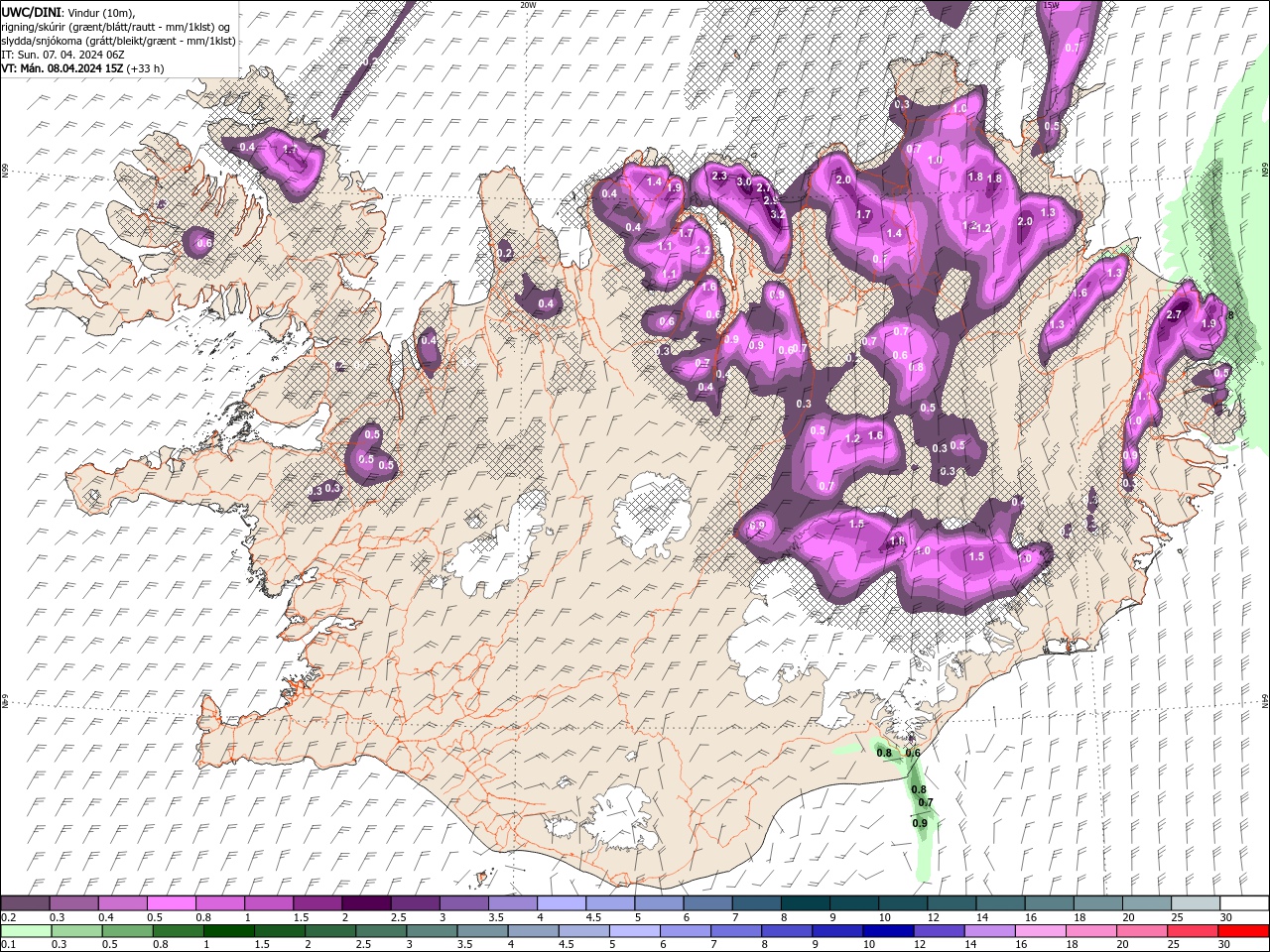Select the palest green rain swatch starting at 0.1
This screenshot has height=952, width=1270.
pos(26,931)
